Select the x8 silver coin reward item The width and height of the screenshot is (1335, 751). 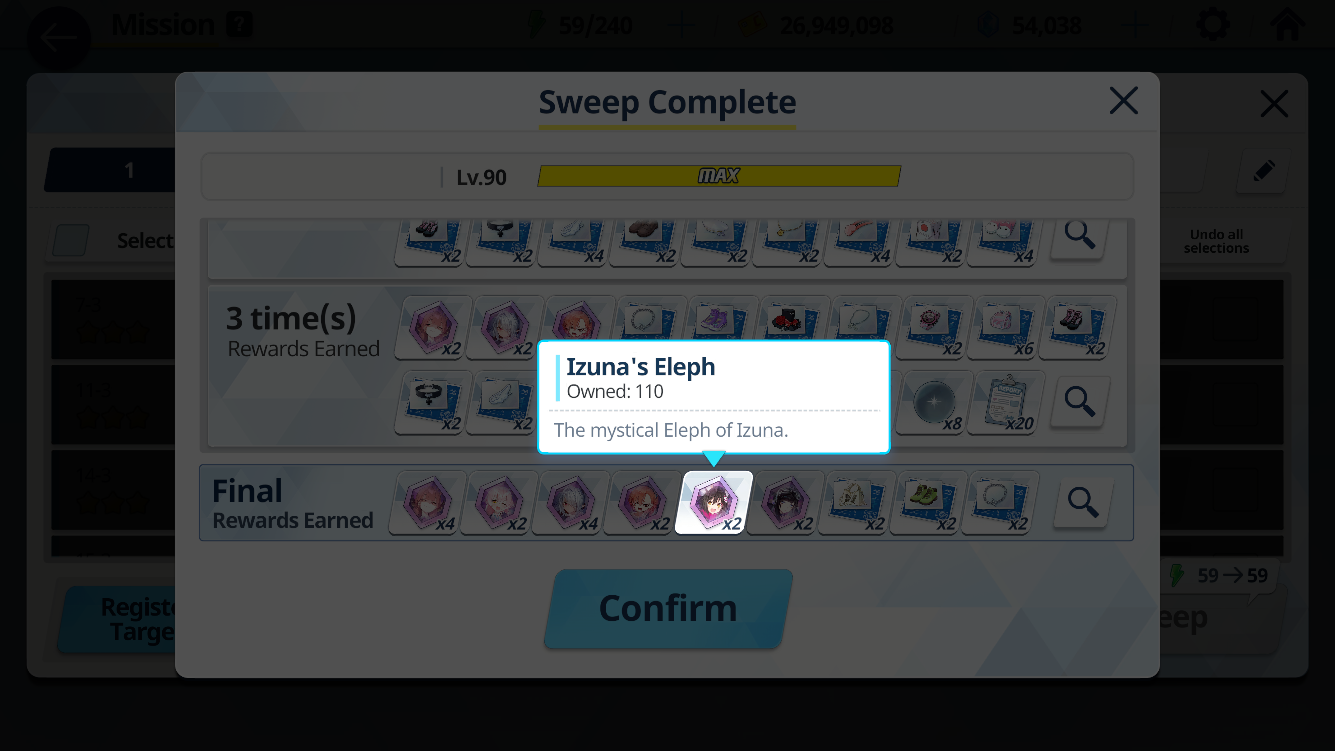[935, 403]
